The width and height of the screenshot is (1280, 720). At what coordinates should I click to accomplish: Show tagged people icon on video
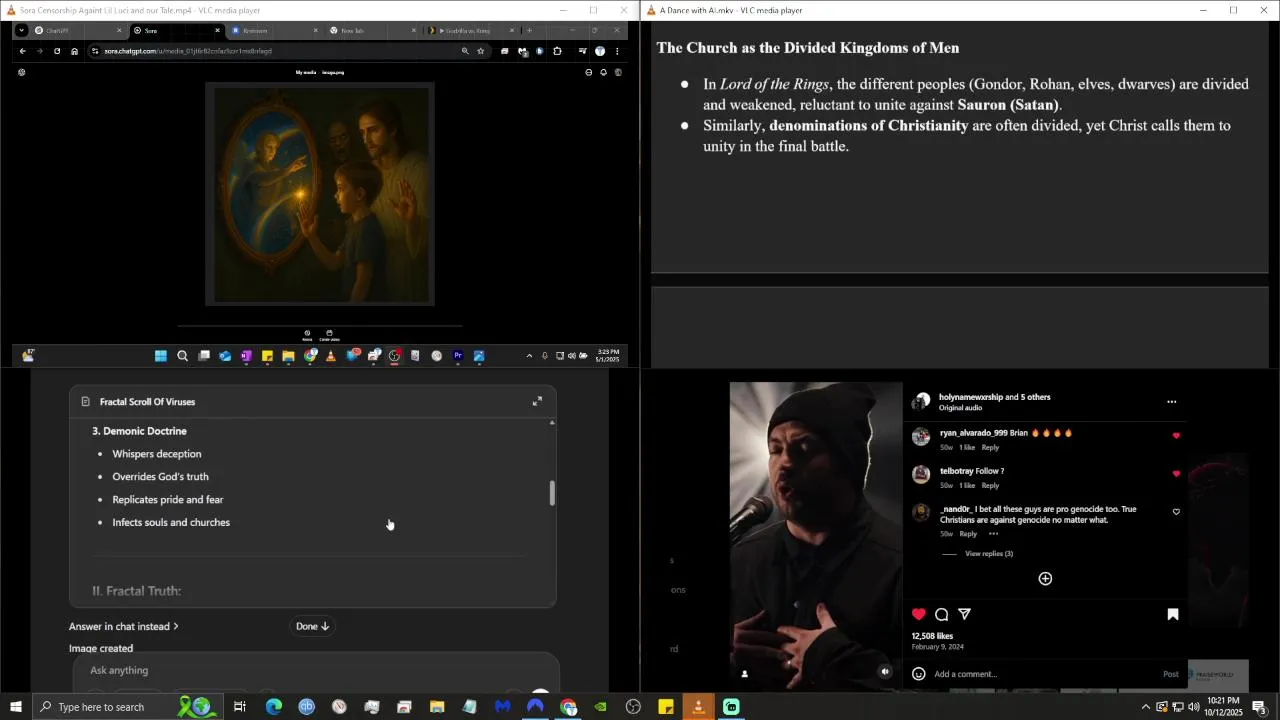tap(744, 673)
